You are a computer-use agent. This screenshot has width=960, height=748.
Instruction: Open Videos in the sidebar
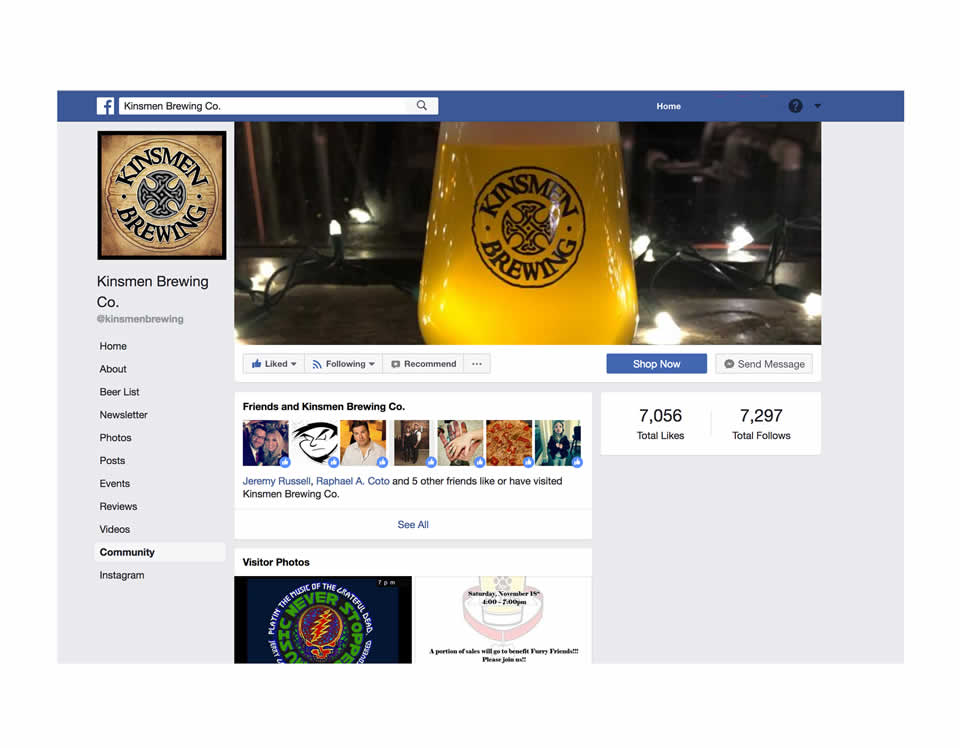coord(114,529)
